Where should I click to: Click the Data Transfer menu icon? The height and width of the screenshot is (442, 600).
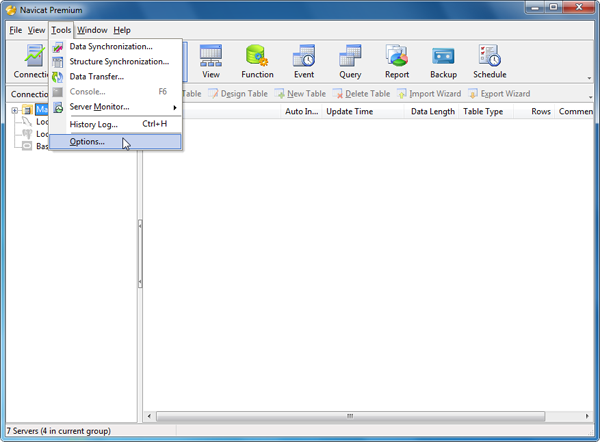(58, 77)
